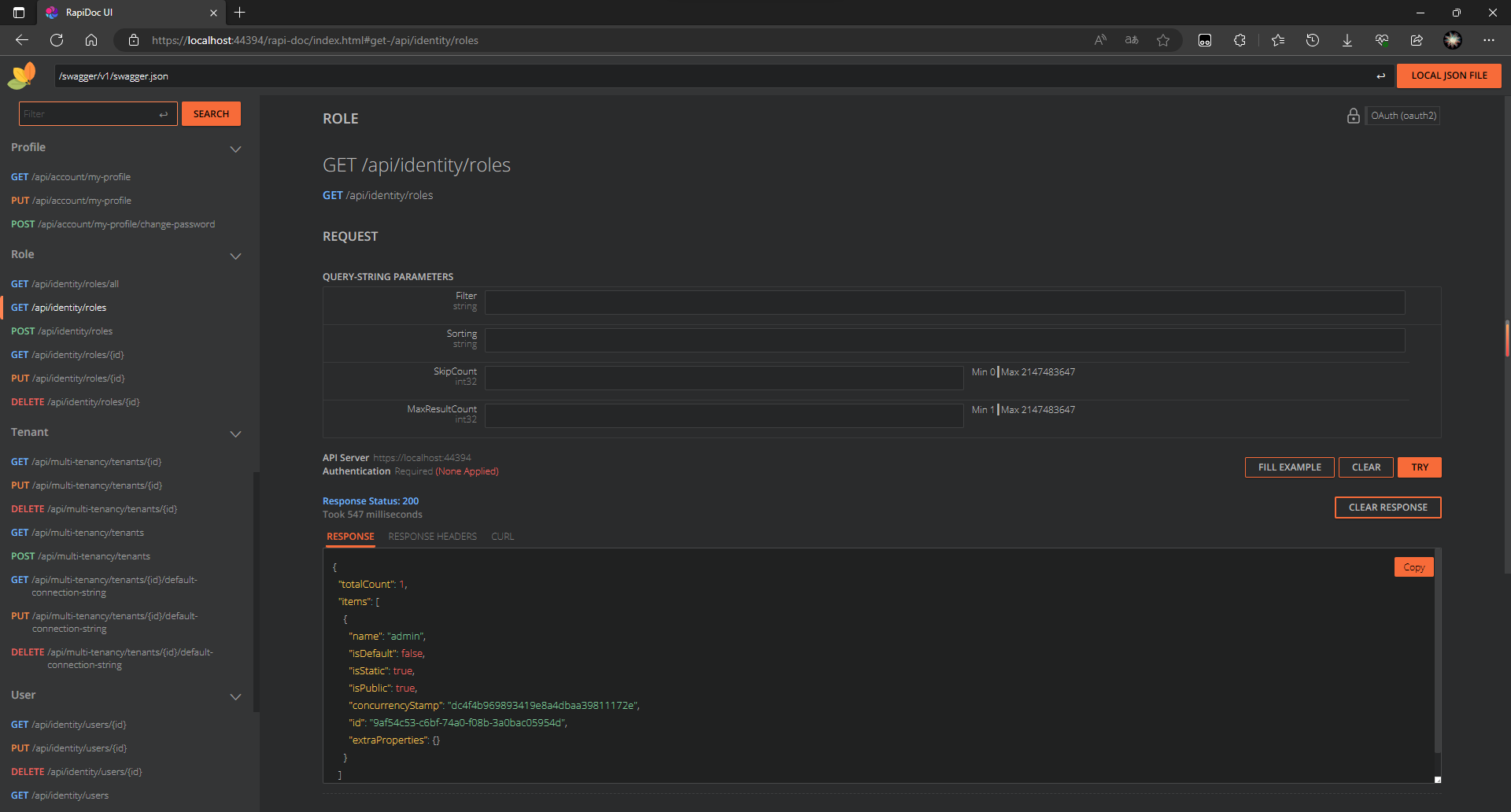Image resolution: width=1511 pixels, height=812 pixels.
Task: Click the browser address bar URL
Action: point(315,40)
